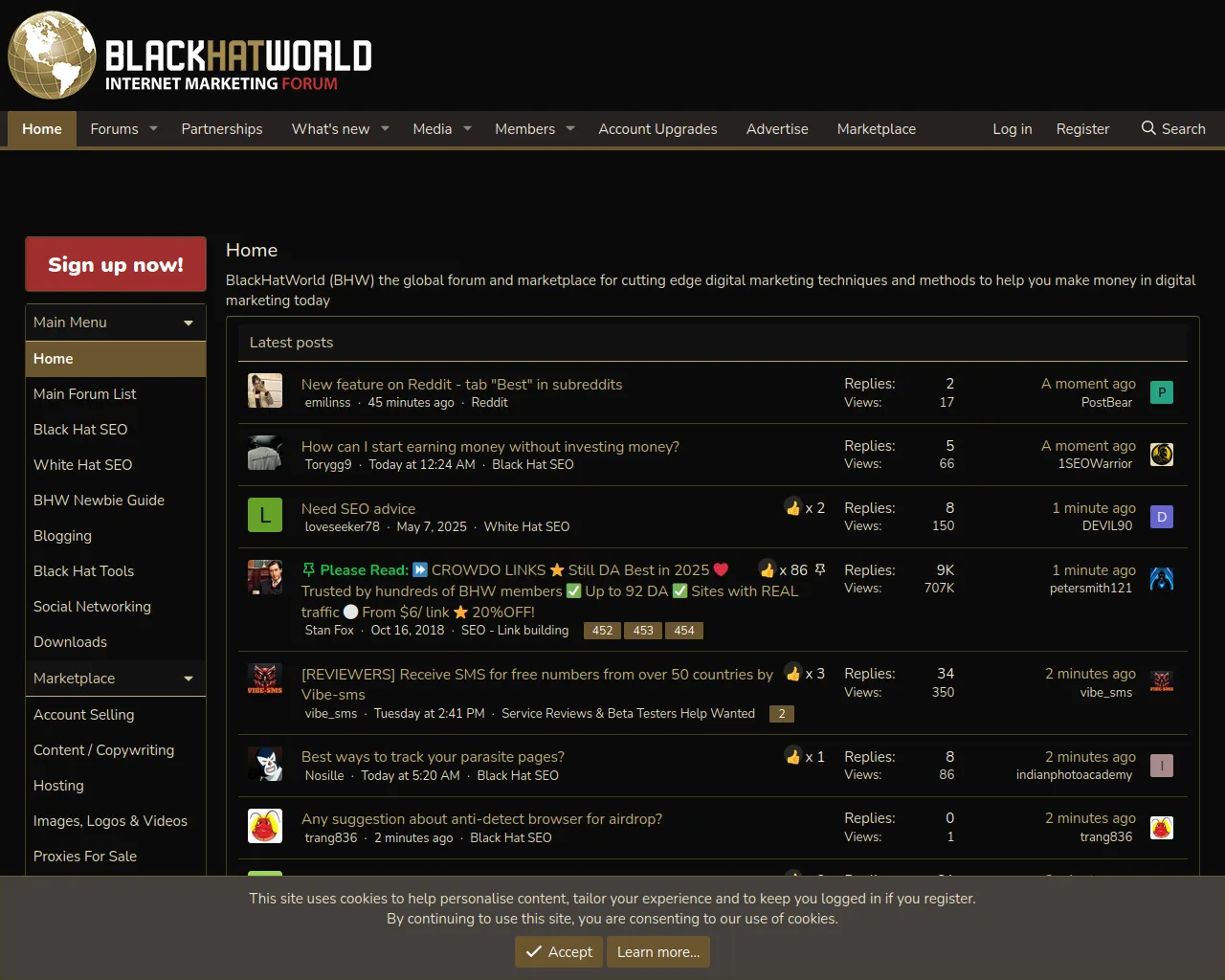Open Social Networking sidebar link
This screenshot has height=980, width=1225.
tap(116, 607)
